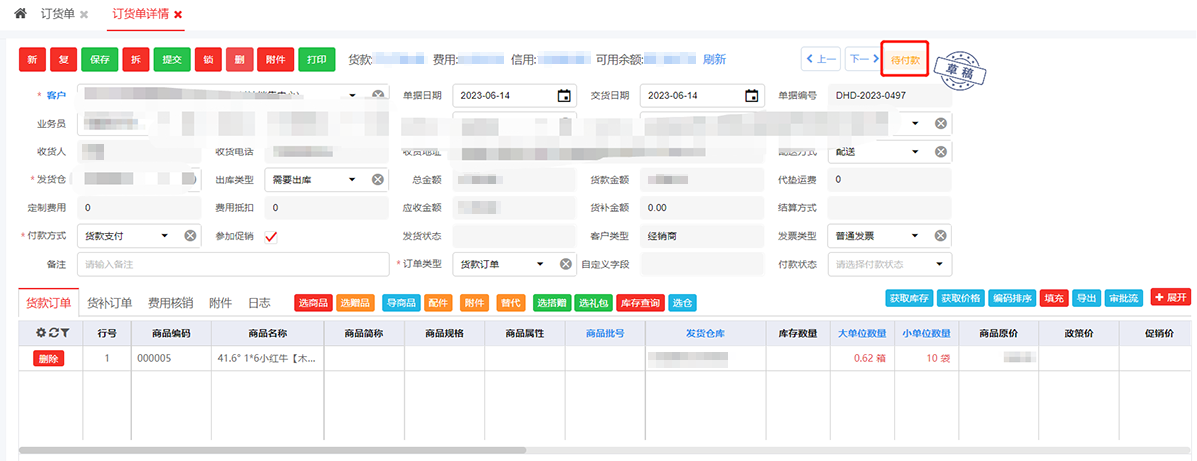Close the 订货单详情 tab
Viewport: 1197px width, 461px height.
click(178, 15)
